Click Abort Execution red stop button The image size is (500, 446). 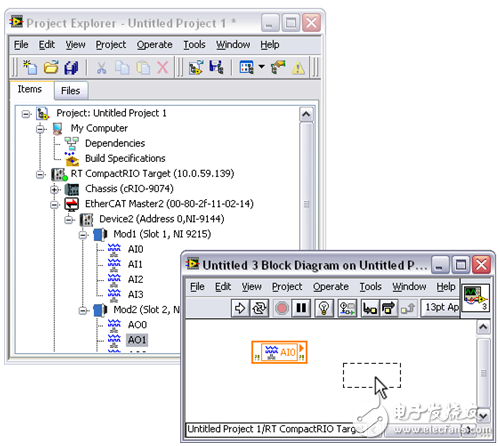282,308
